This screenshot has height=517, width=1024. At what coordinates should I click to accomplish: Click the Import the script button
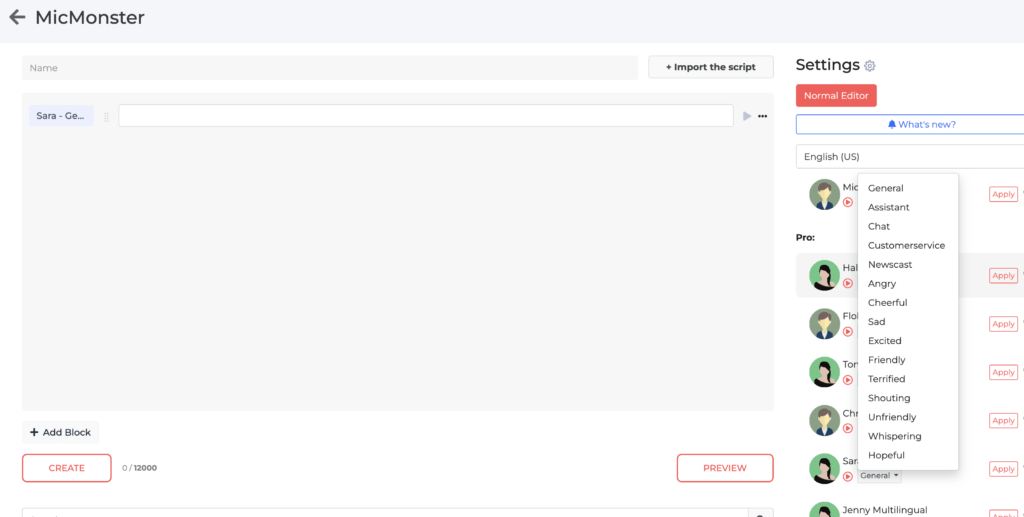(711, 67)
